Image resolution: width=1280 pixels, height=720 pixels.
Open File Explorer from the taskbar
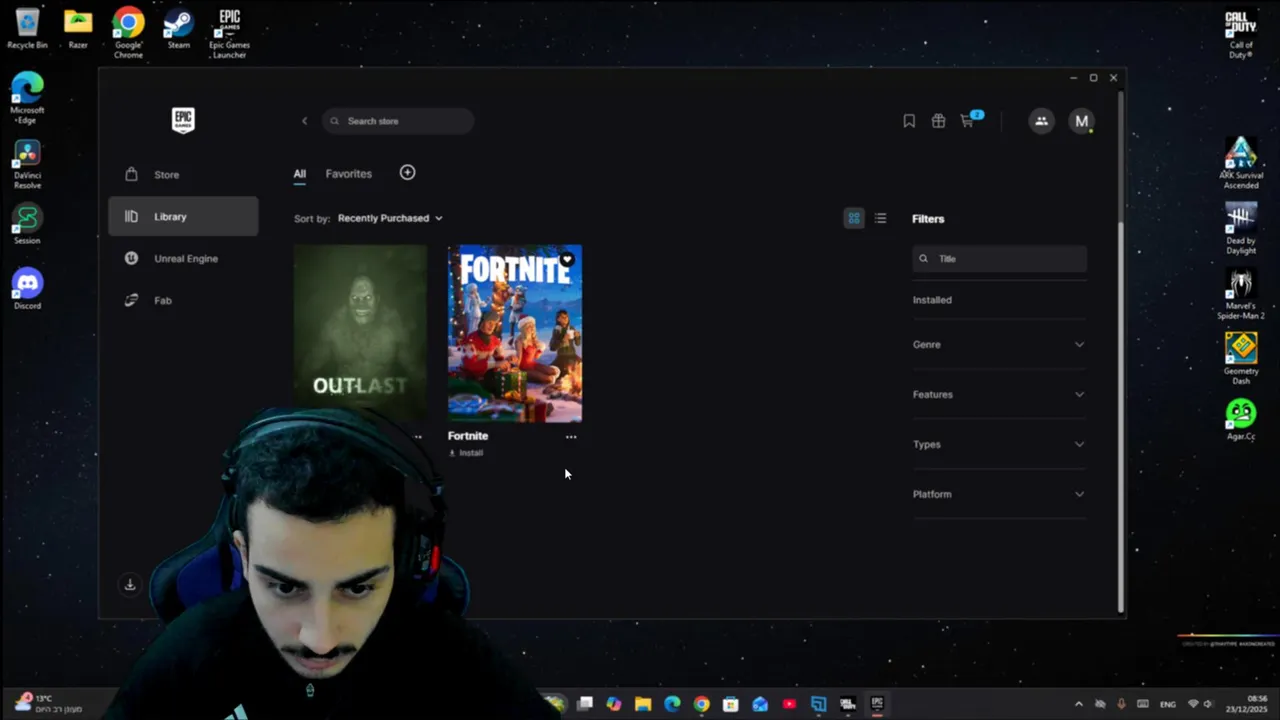click(x=643, y=704)
